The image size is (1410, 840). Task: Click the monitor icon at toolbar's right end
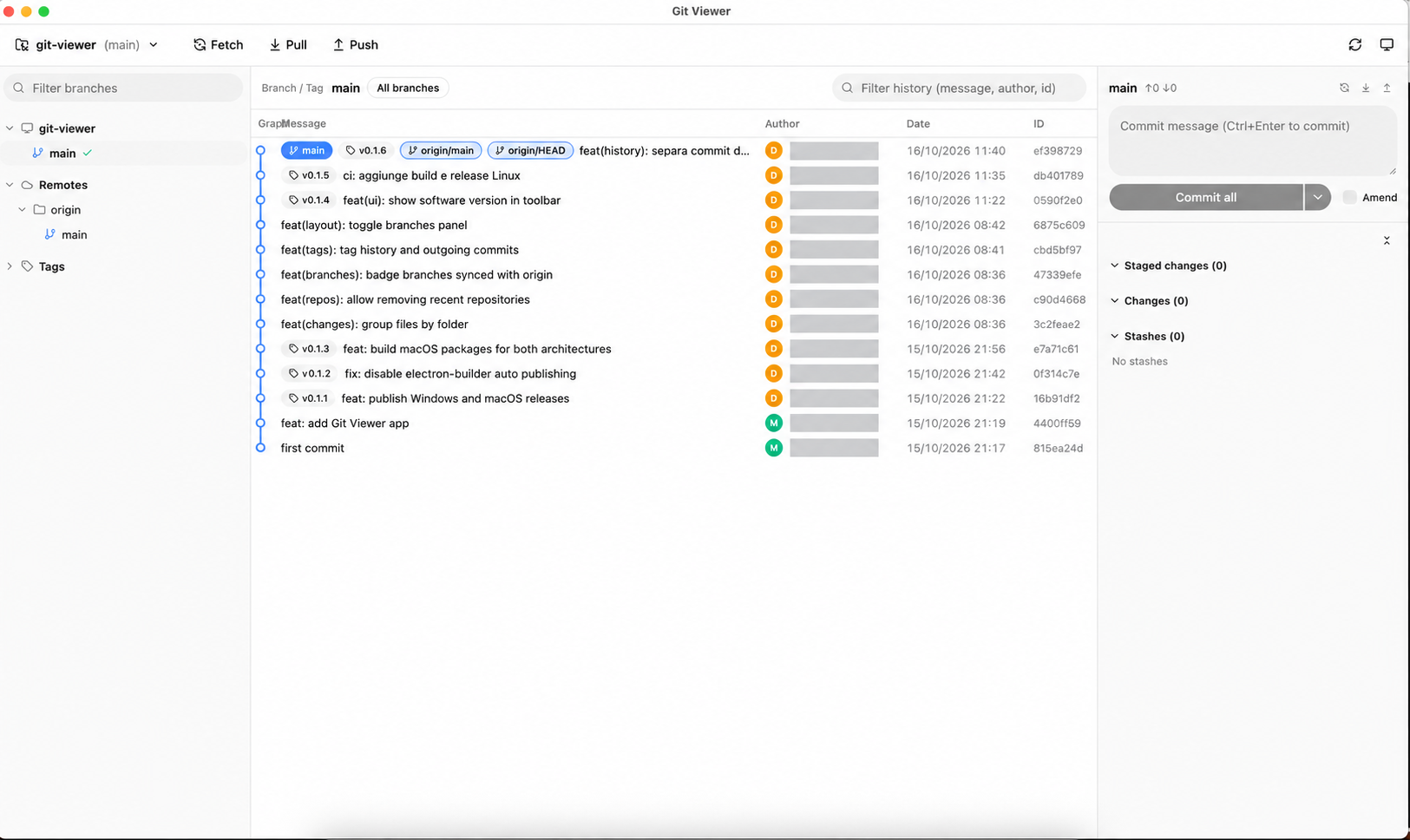(x=1387, y=44)
